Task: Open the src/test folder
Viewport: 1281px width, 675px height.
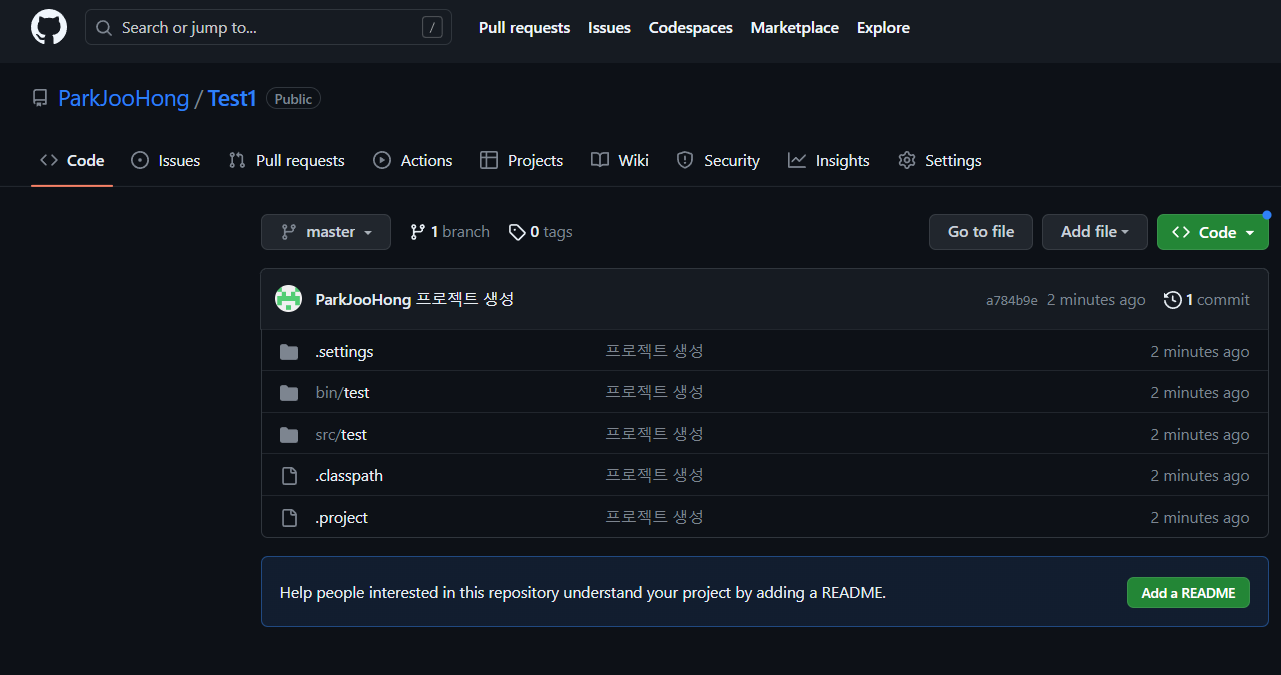Action: point(341,435)
